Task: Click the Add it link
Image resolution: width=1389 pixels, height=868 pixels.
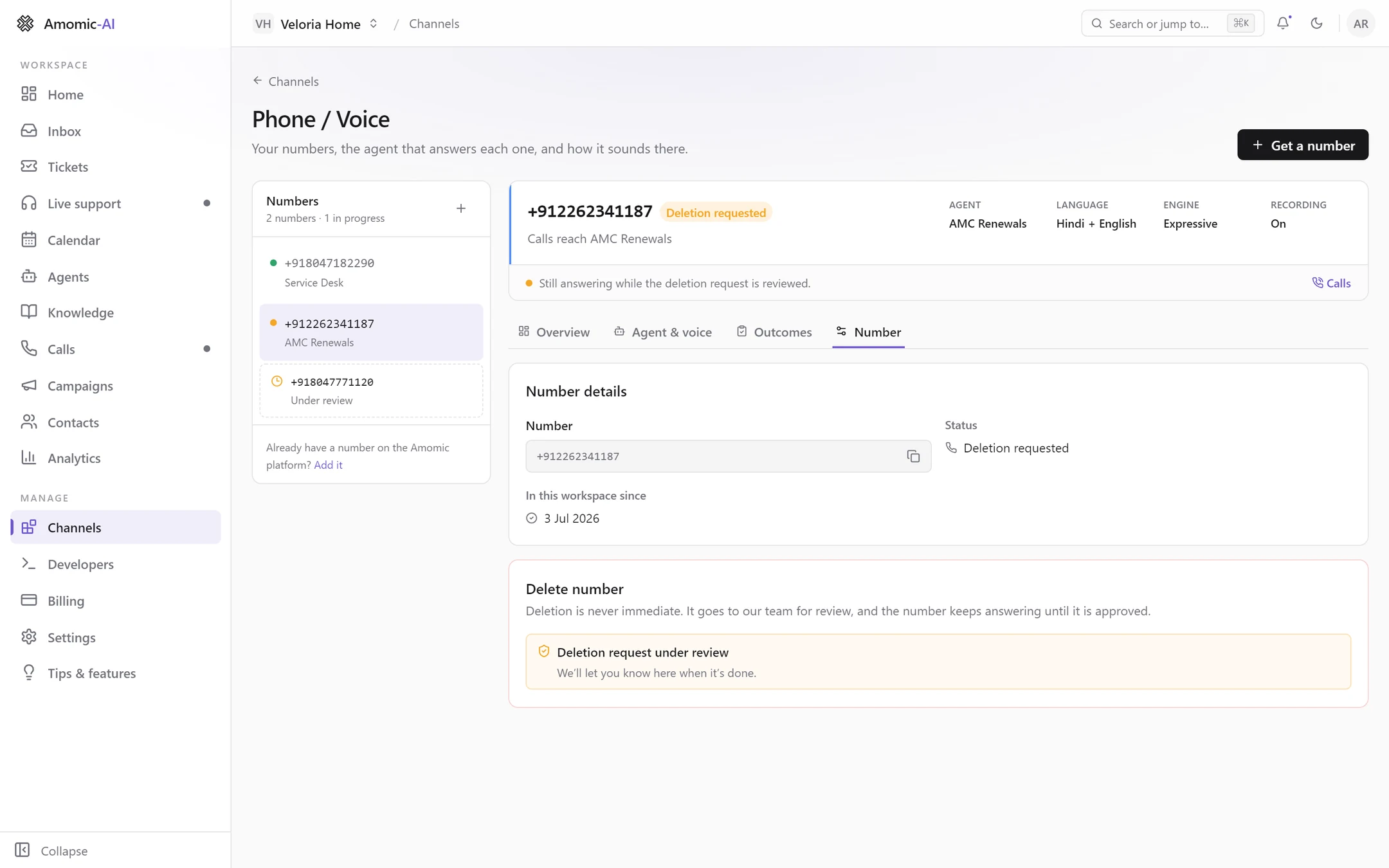Action: click(328, 464)
